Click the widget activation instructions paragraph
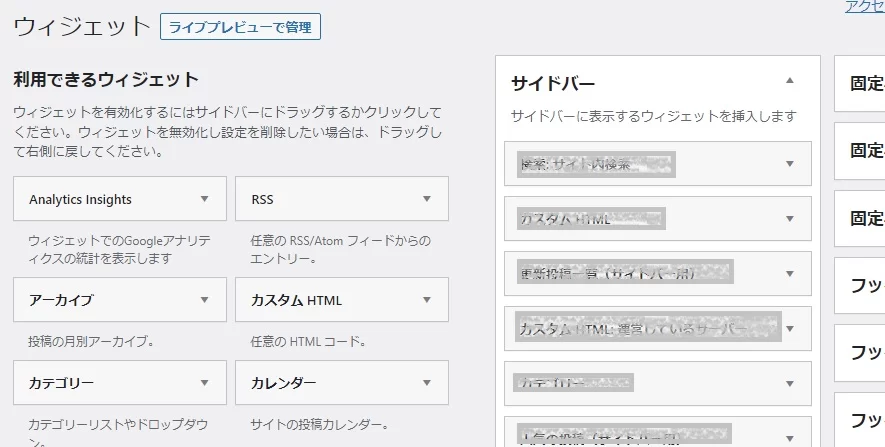 click(x=227, y=132)
